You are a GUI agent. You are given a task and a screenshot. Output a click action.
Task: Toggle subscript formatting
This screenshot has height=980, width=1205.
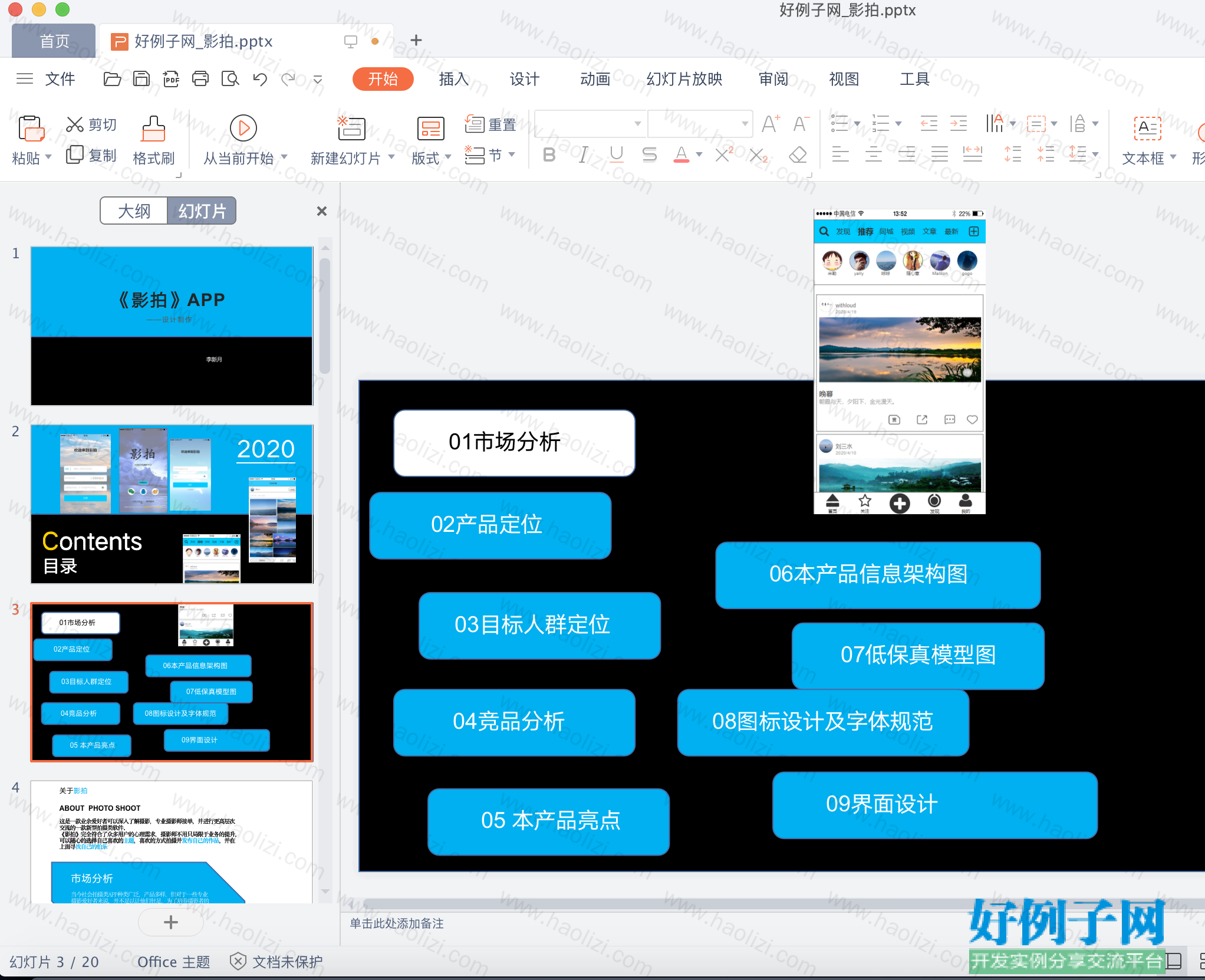759,155
